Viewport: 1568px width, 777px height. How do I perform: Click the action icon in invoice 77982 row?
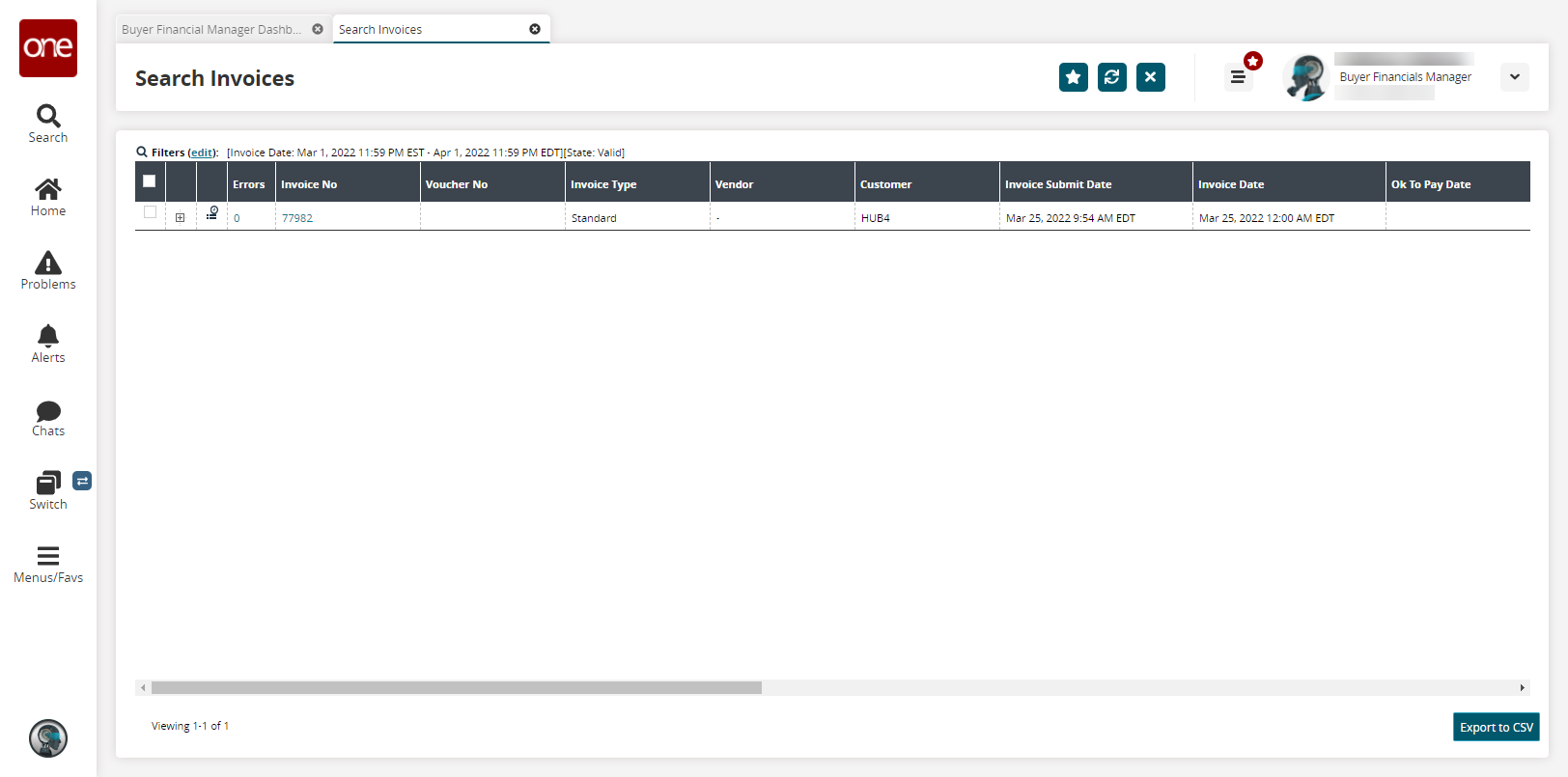[212, 213]
